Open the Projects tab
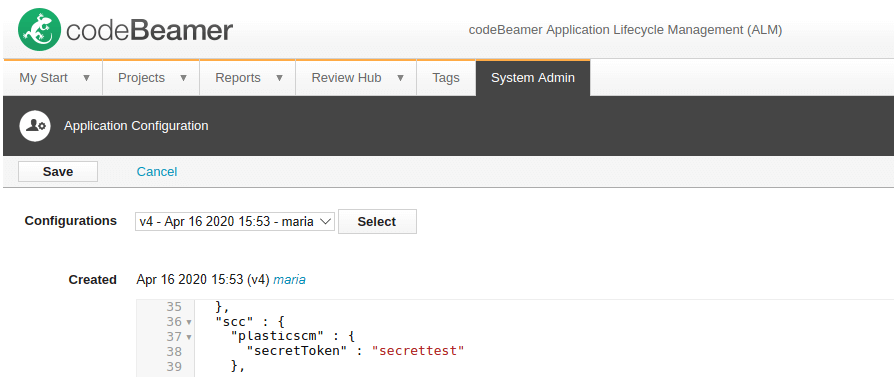The width and height of the screenshot is (894, 377). 141,78
